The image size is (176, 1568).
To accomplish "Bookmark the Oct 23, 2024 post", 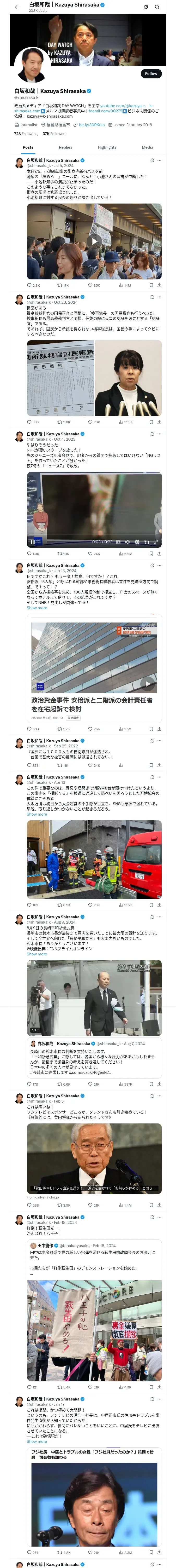I will click(151, 422).
